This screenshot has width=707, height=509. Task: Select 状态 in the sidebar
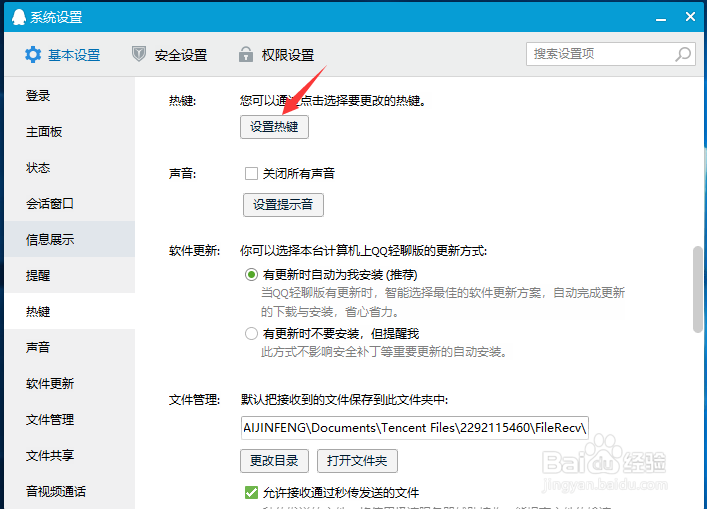pyautogui.click(x=70, y=168)
